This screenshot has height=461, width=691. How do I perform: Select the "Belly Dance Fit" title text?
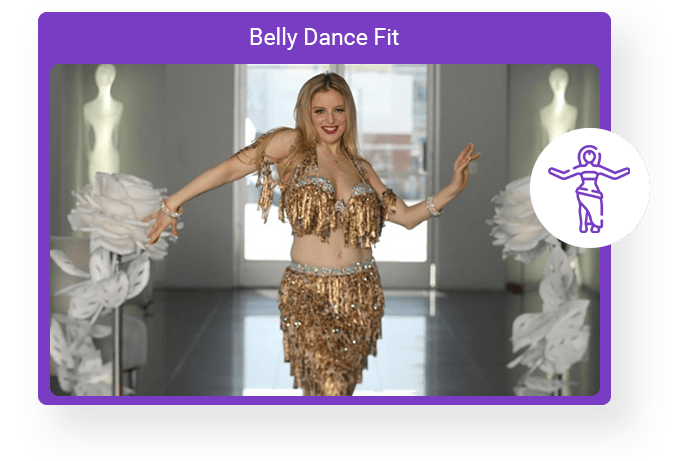[x=324, y=38]
